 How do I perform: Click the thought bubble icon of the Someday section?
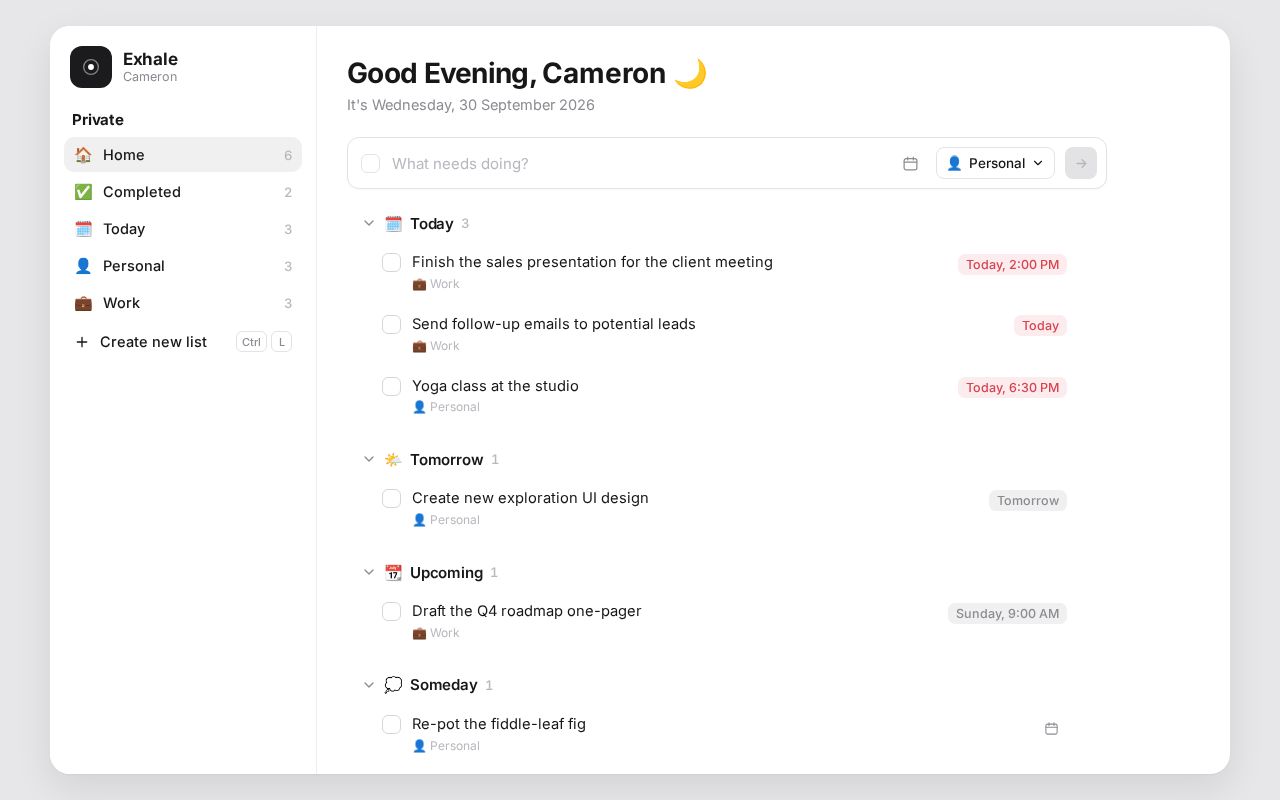tap(393, 685)
